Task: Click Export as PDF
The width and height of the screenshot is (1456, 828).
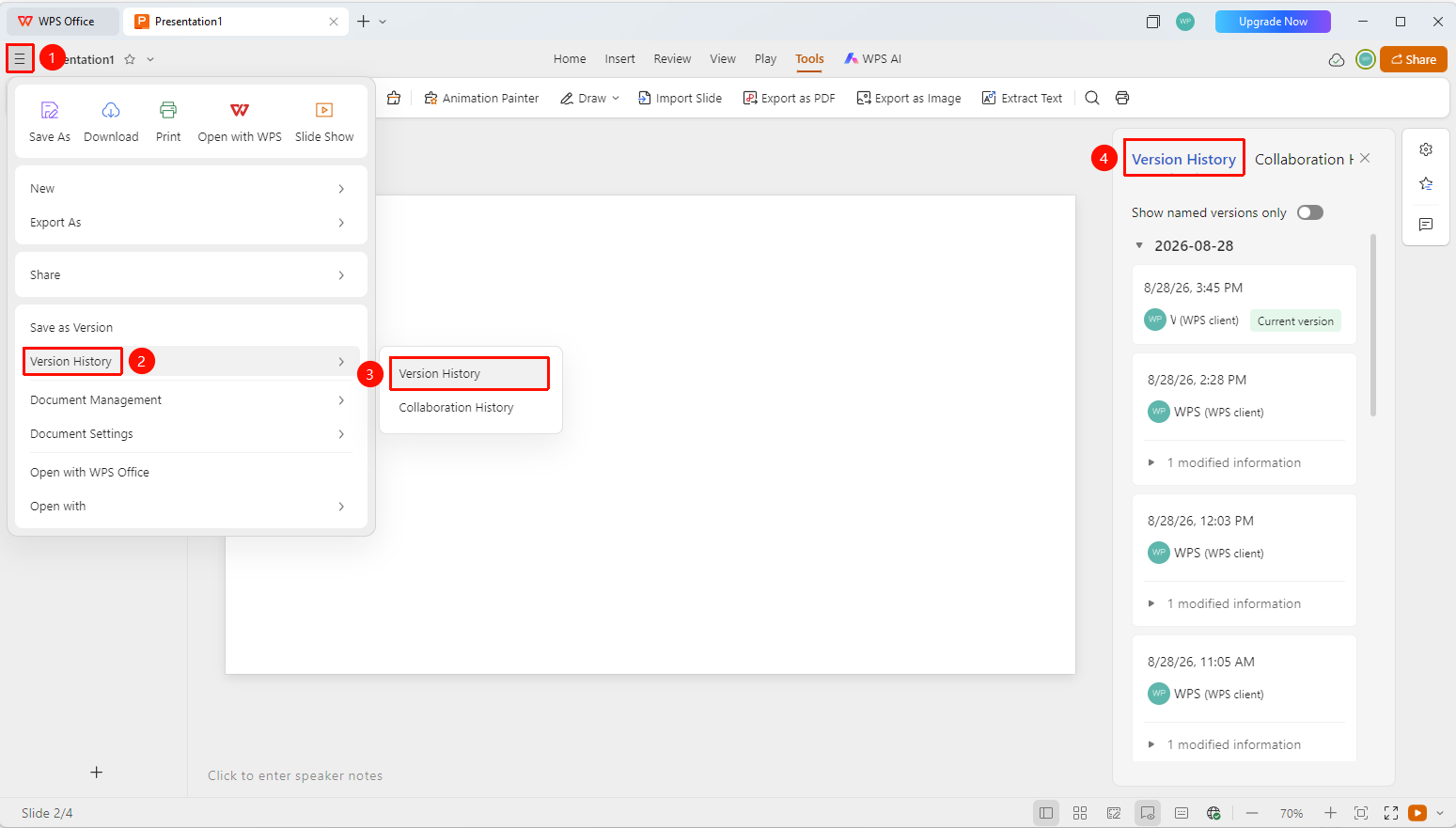Action: point(789,98)
